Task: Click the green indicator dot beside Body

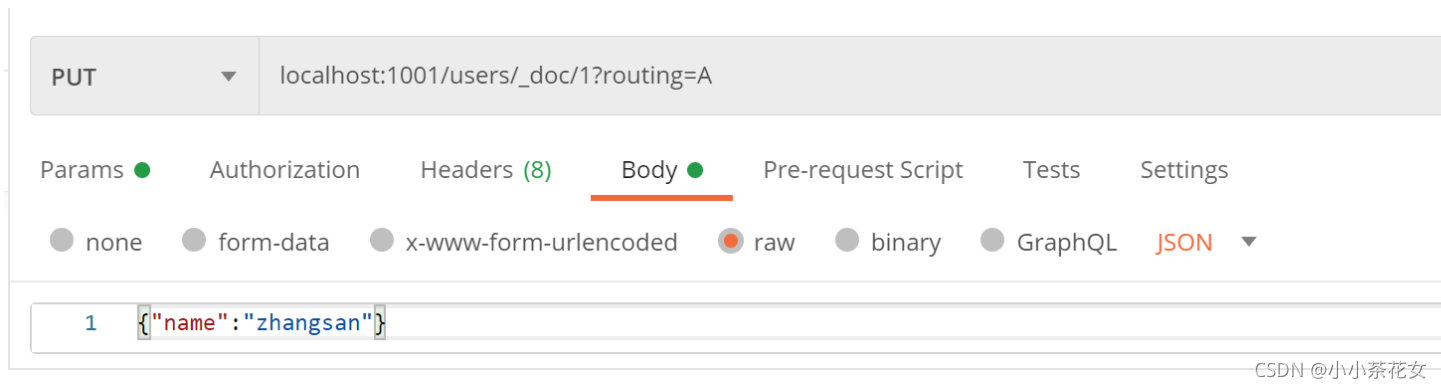Action: pos(695,170)
